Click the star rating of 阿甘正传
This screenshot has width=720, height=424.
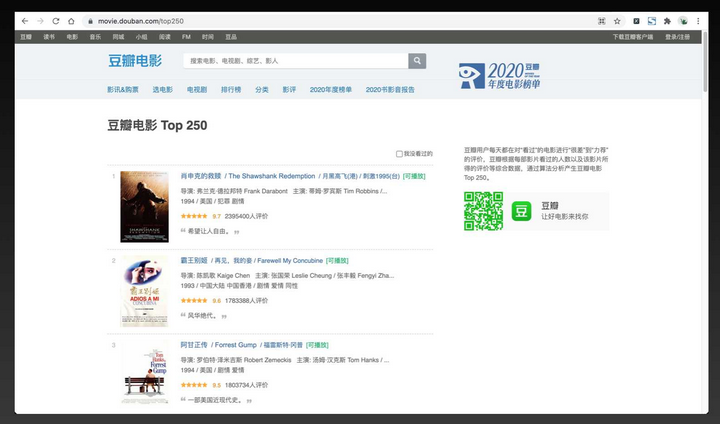(x=194, y=385)
